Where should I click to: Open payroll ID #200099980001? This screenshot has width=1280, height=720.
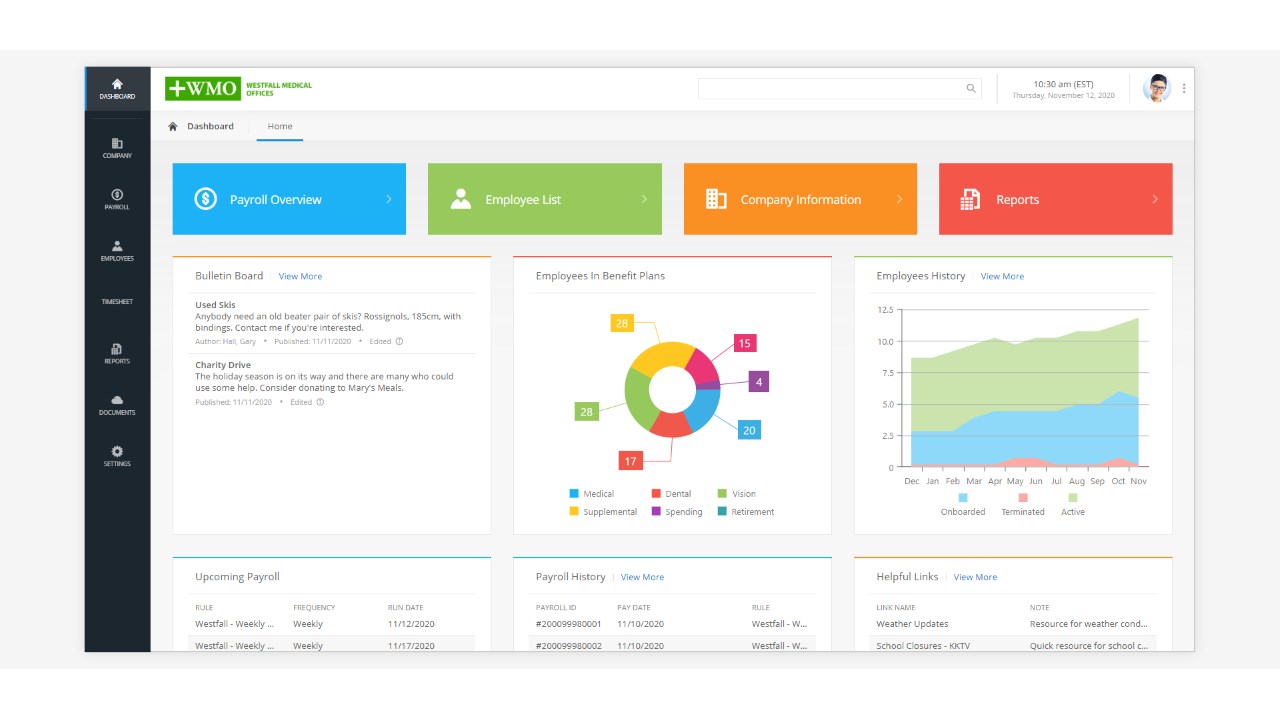click(569, 624)
